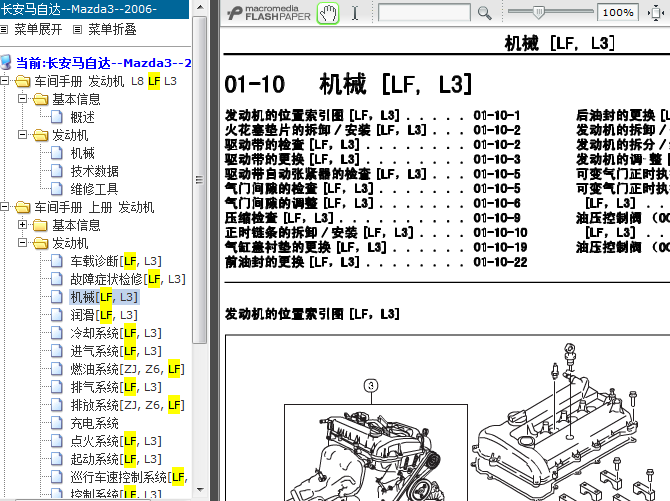Click the magnifier search icon
This screenshot has height=501, width=670.
click(484, 13)
